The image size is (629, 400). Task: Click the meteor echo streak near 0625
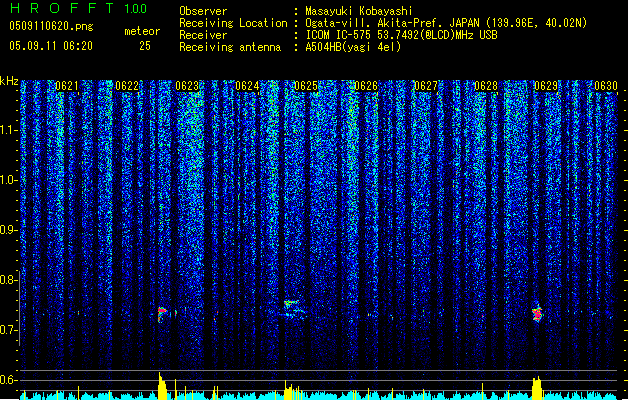click(x=292, y=308)
